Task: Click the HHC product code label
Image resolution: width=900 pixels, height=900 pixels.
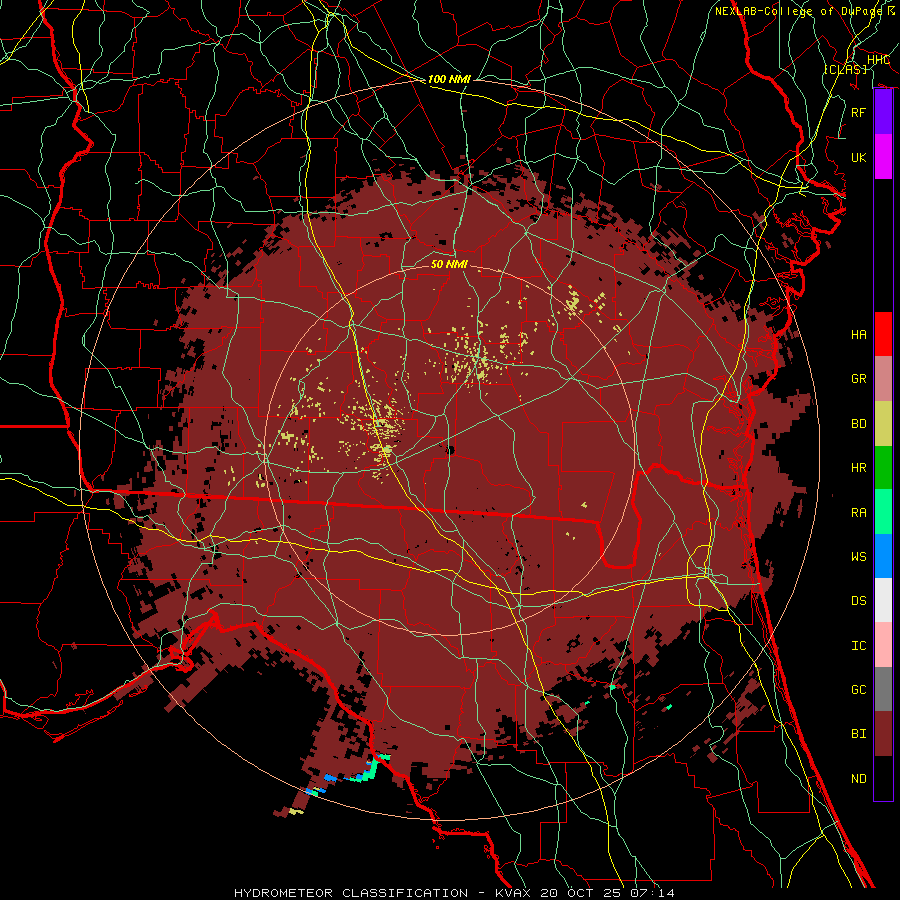Action: coord(879,60)
